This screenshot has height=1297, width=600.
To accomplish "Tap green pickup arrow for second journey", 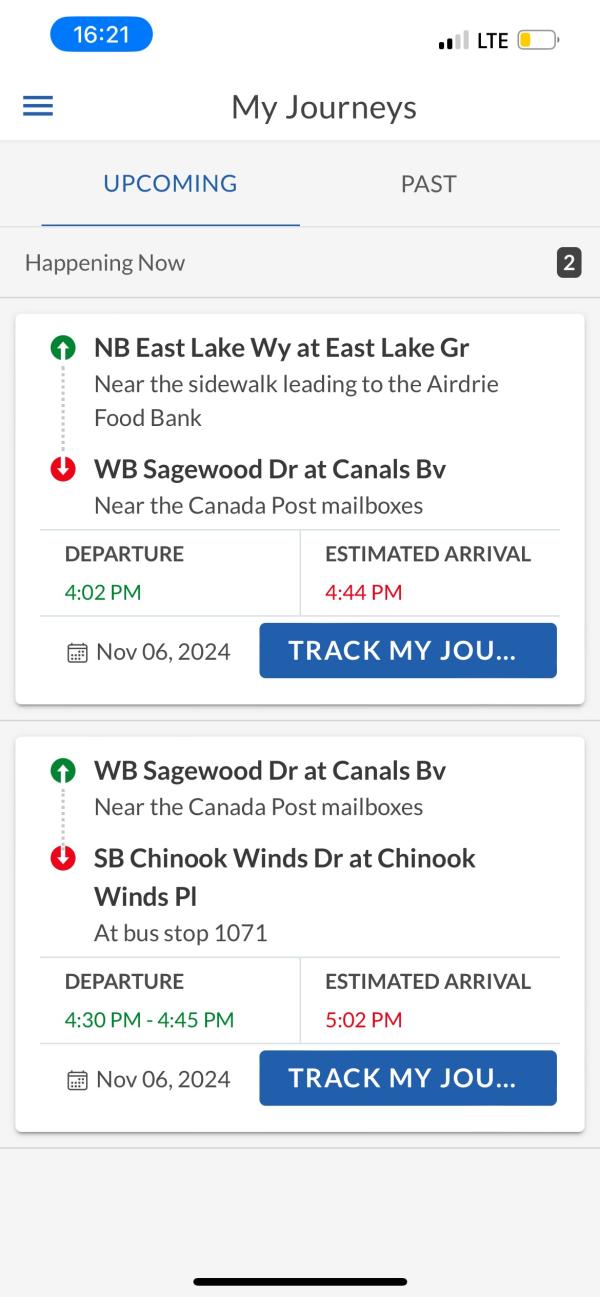I will click(63, 771).
